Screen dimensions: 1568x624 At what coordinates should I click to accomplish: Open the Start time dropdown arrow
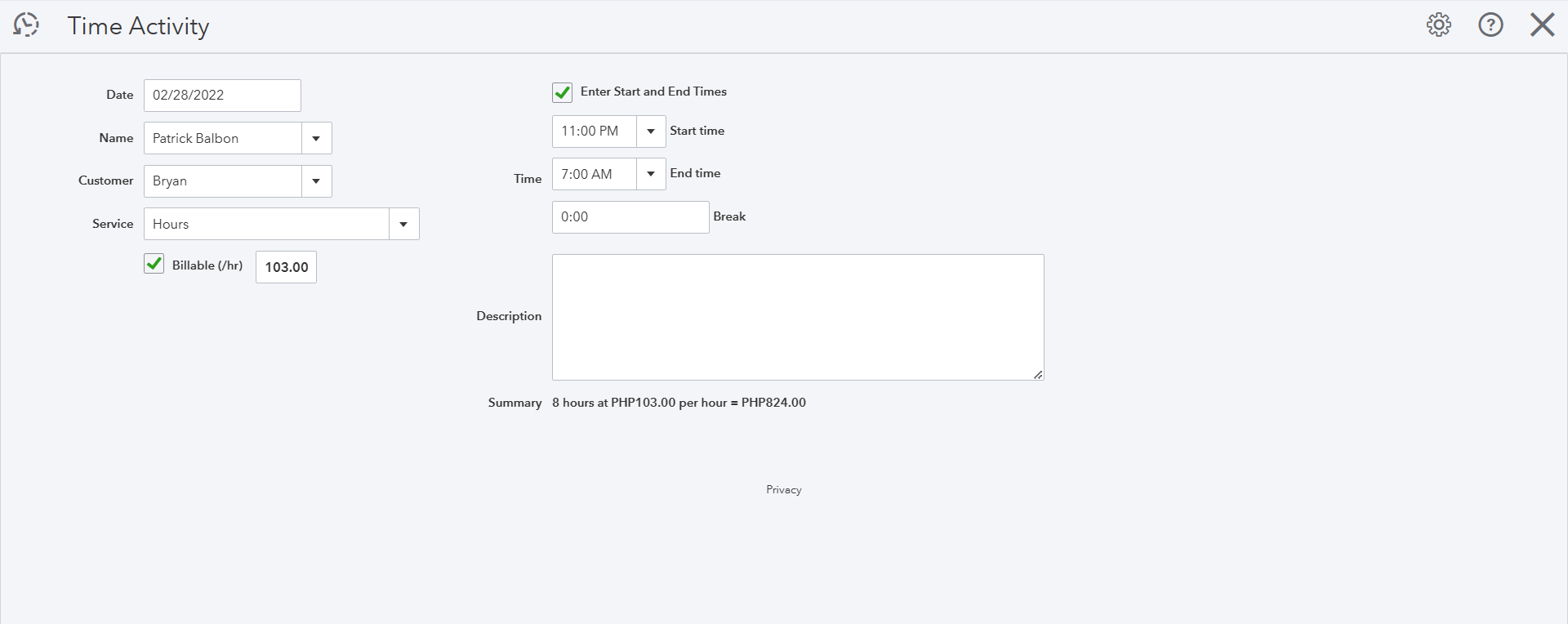click(651, 131)
